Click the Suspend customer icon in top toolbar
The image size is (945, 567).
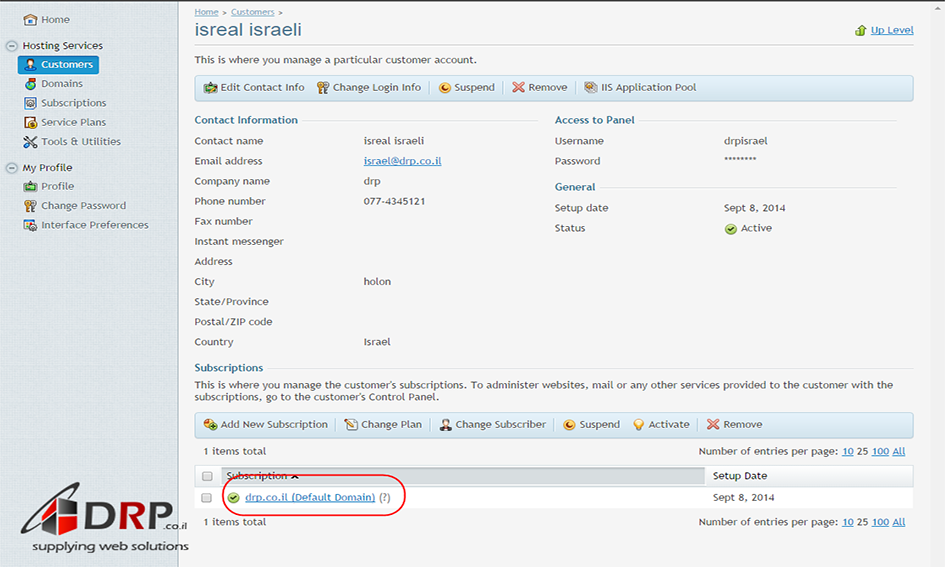tap(445, 88)
